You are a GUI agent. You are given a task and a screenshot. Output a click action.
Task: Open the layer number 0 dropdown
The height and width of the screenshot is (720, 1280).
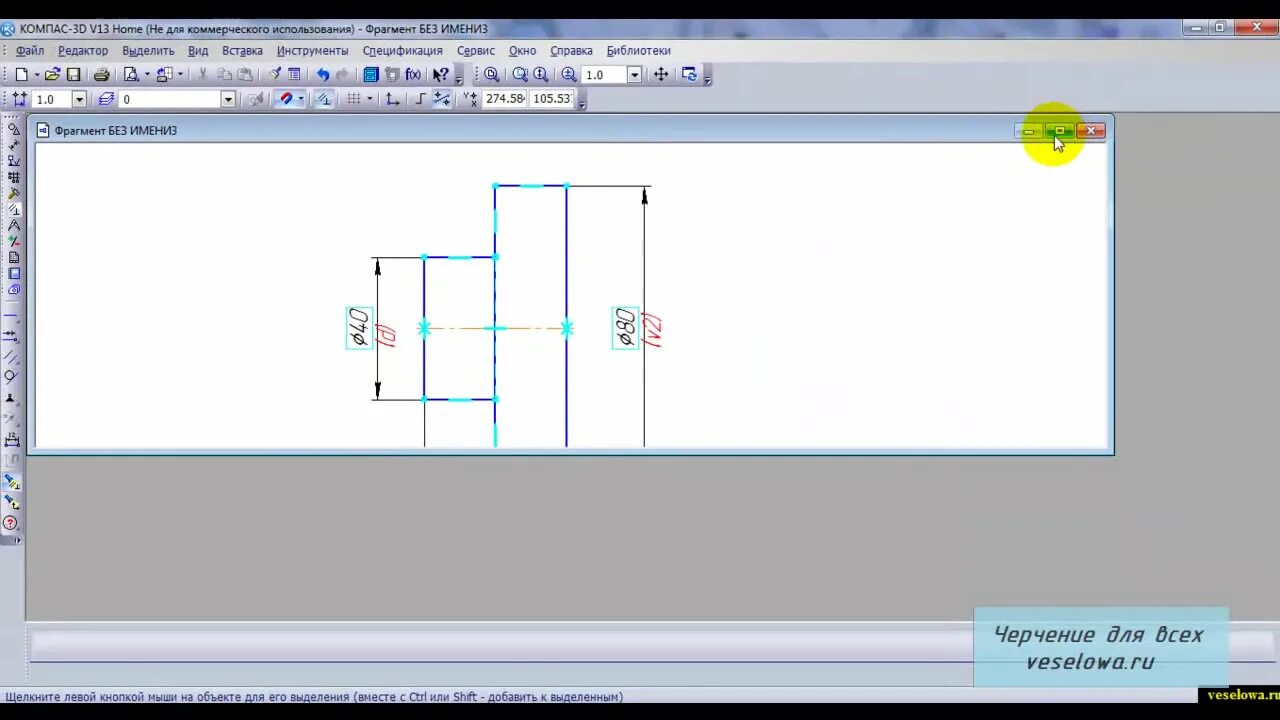228,99
